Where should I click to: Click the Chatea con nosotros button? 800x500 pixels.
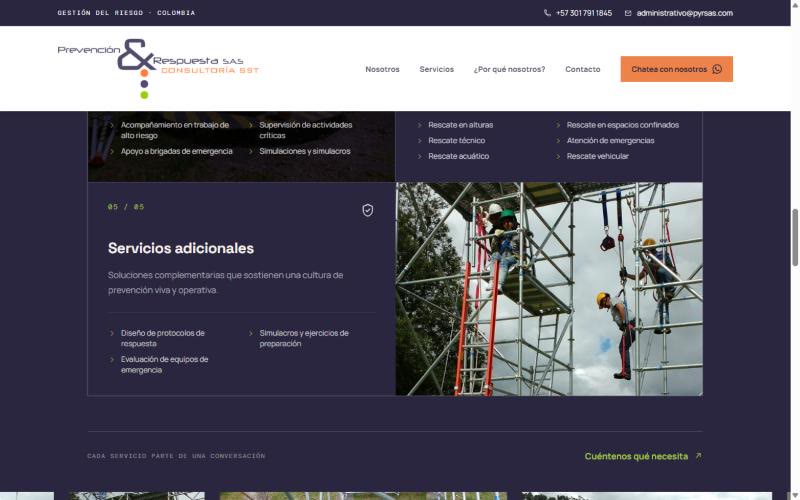tap(677, 69)
